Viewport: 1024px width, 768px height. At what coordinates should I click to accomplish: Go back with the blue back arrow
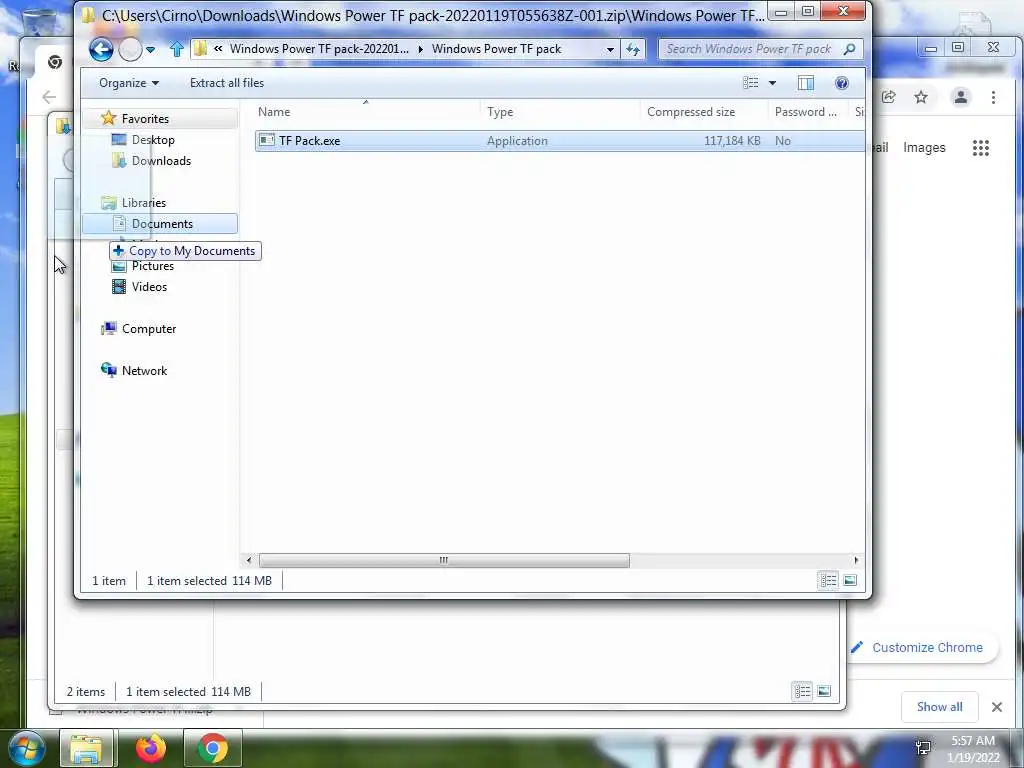click(101, 50)
